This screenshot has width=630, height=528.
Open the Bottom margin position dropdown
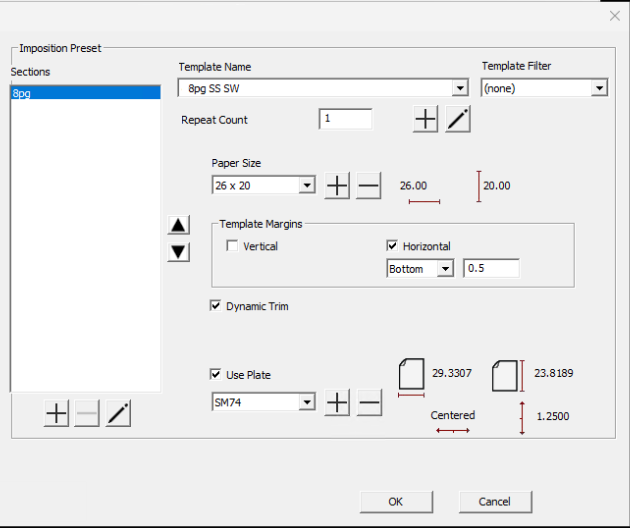point(445,268)
